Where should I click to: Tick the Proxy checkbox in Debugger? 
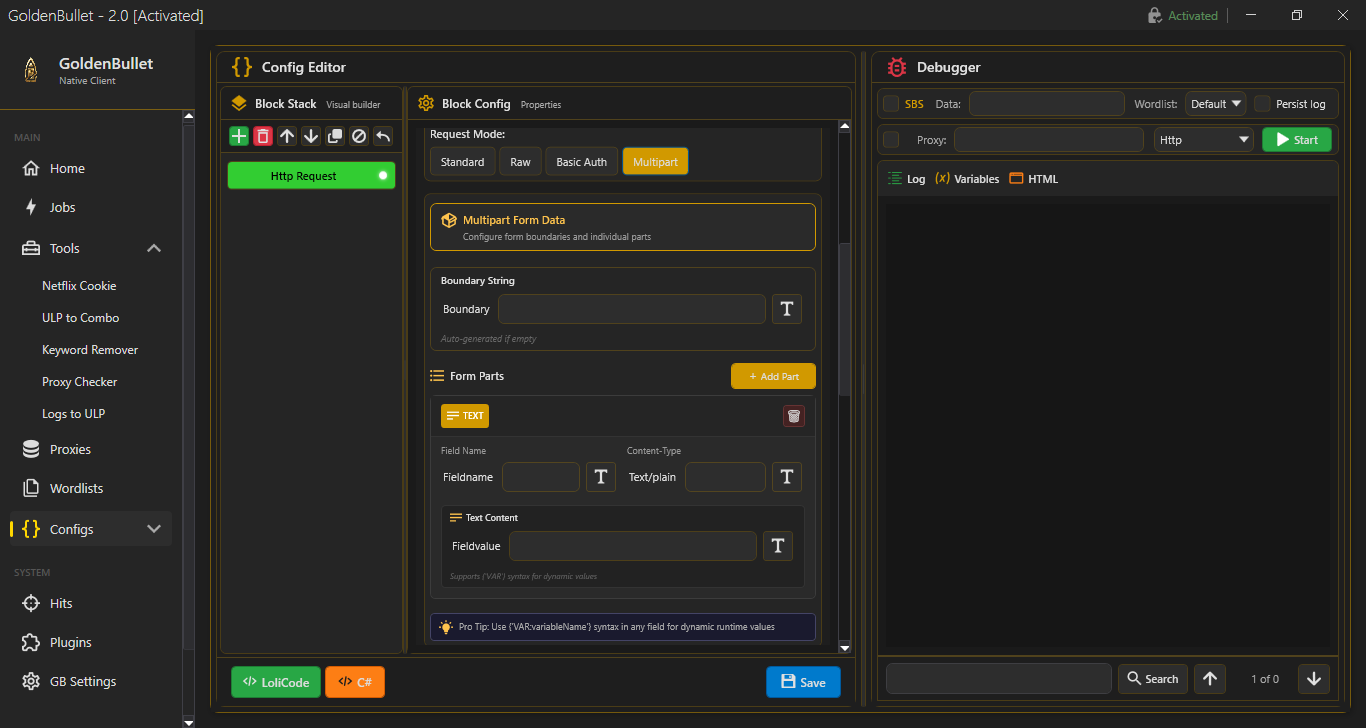point(891,140)
